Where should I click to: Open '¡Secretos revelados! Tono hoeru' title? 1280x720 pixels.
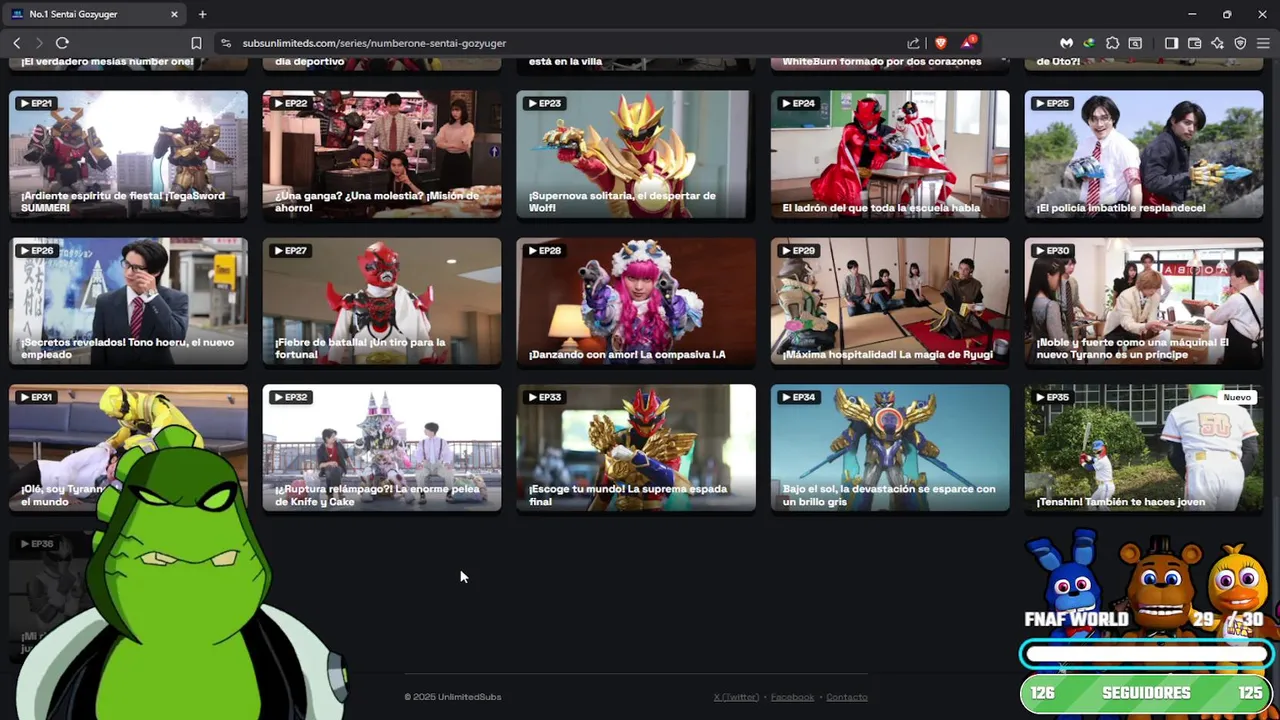click(x=128, y=348)
